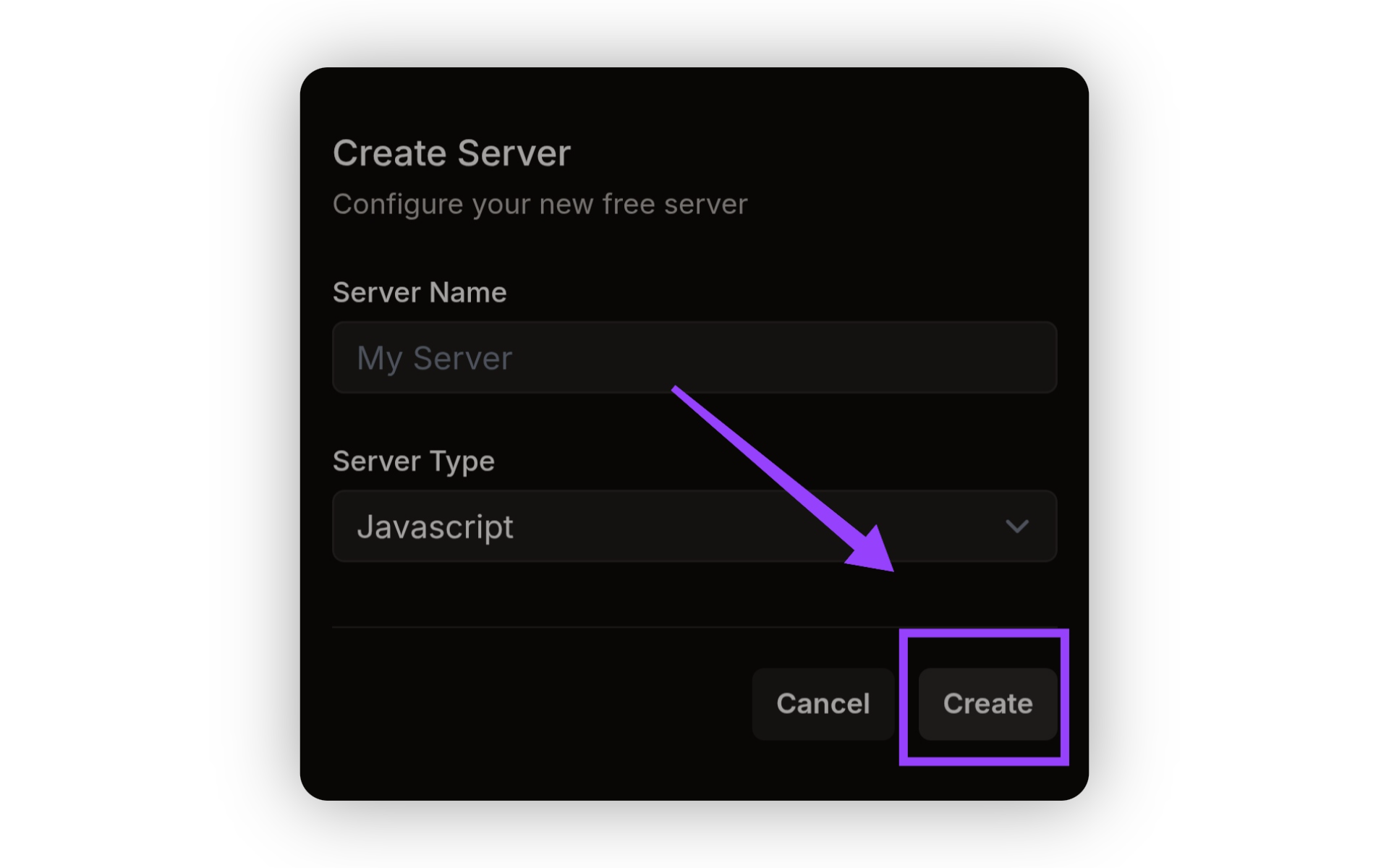Confirm server creation with Create

(987, 703)
